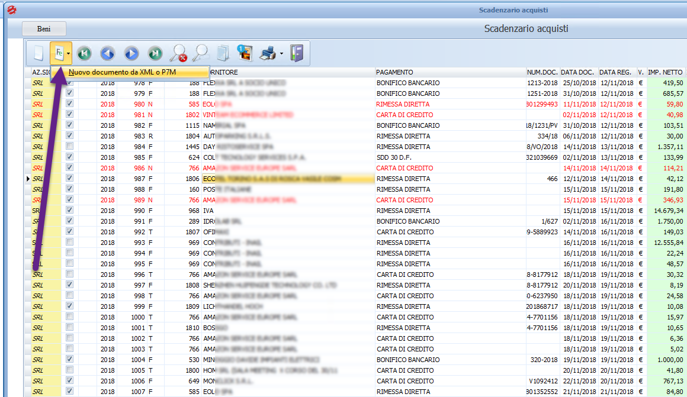Click the search magnifier icon
Screen dimensions: 687x397
tap(201, 53)
